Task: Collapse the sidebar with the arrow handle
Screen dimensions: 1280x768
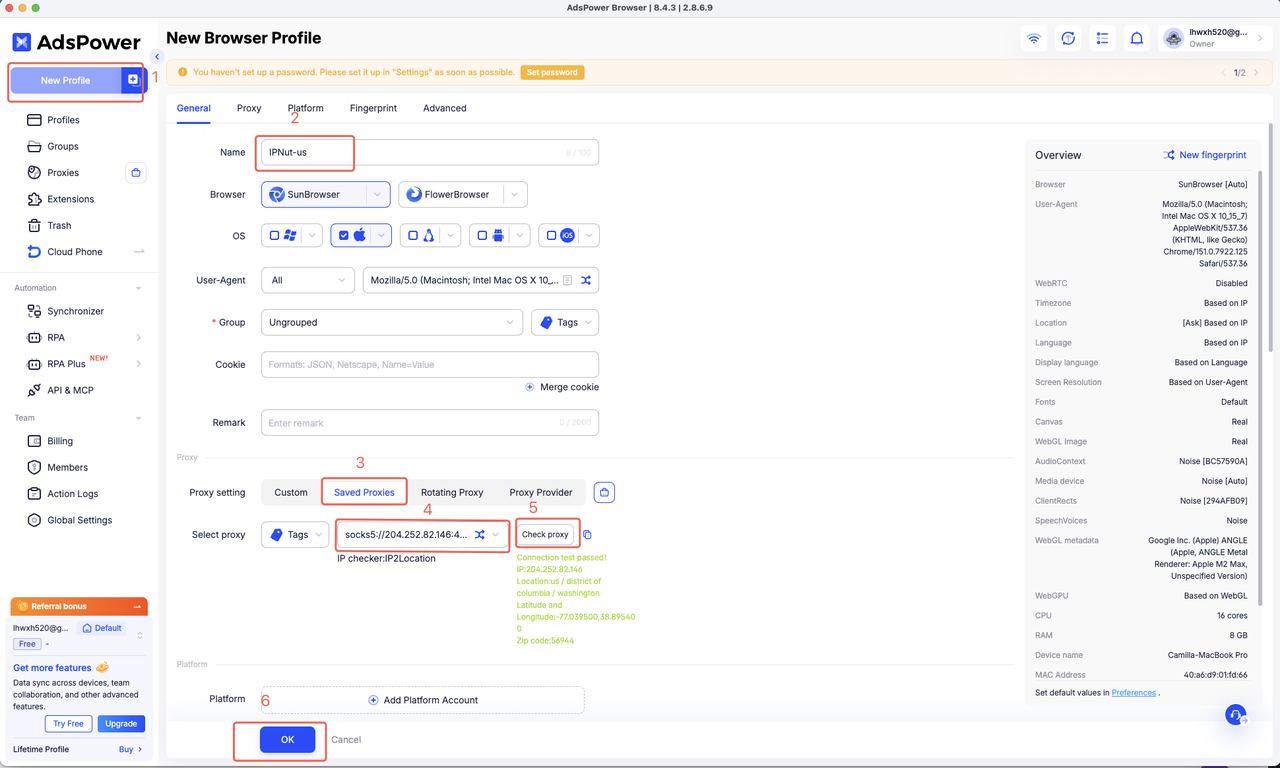Action: point(157,57)
